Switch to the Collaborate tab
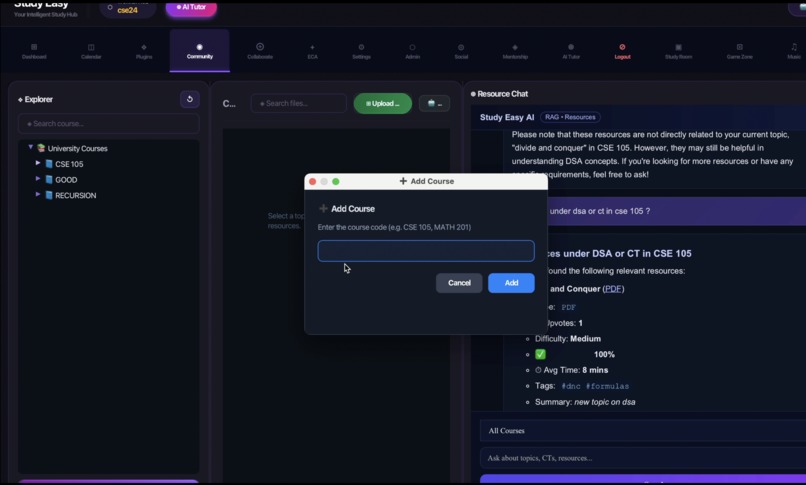The image size is (806, 485). [260, 51]
